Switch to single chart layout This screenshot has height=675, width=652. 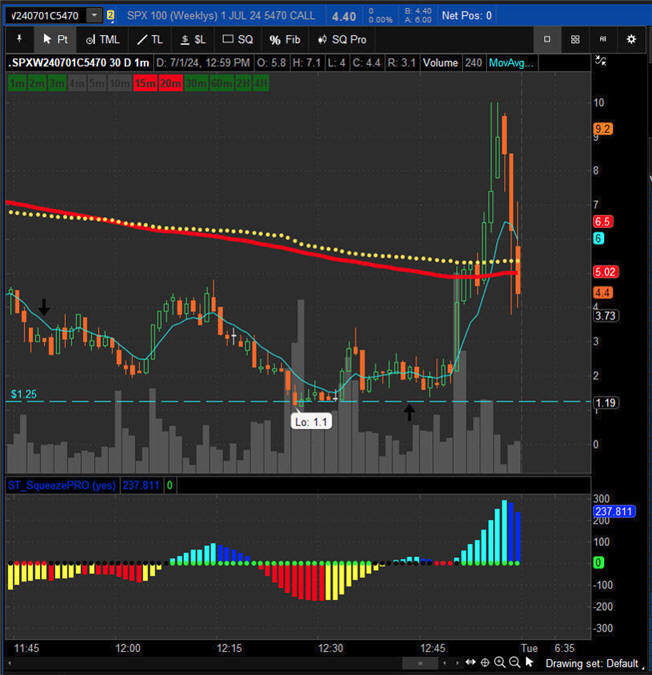click(547, 39)
